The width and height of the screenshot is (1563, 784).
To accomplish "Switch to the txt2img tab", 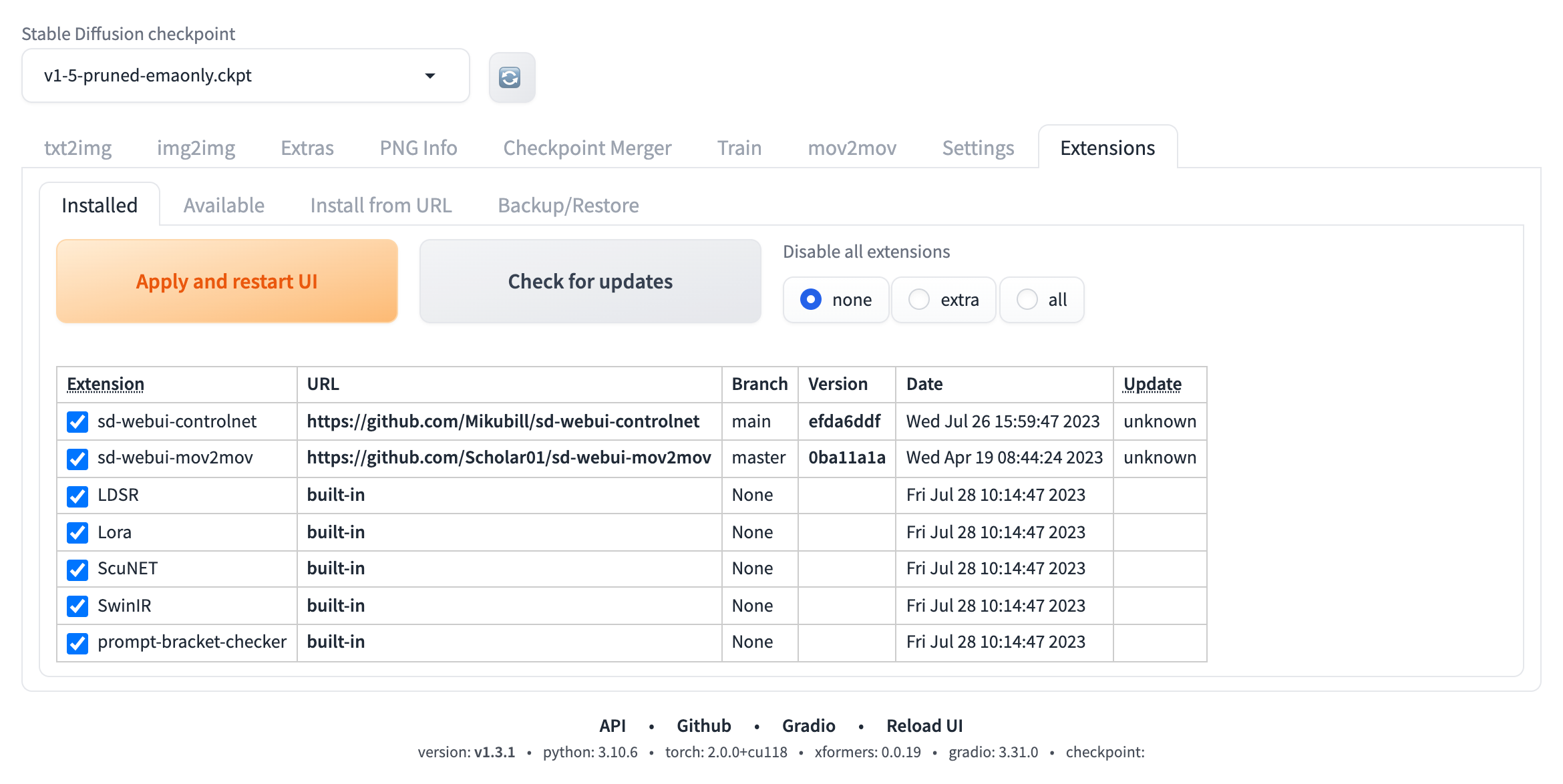I will 77,148.
